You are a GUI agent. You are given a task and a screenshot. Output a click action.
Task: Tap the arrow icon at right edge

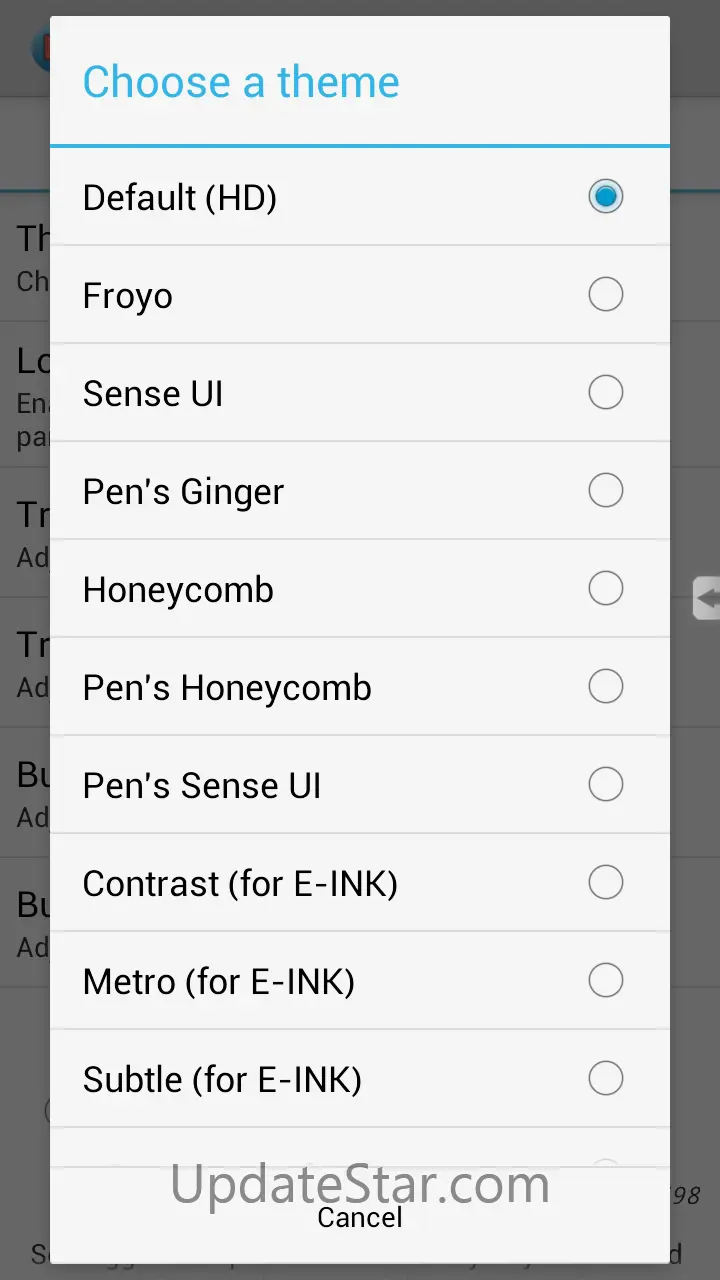click(x=707, y=598)
